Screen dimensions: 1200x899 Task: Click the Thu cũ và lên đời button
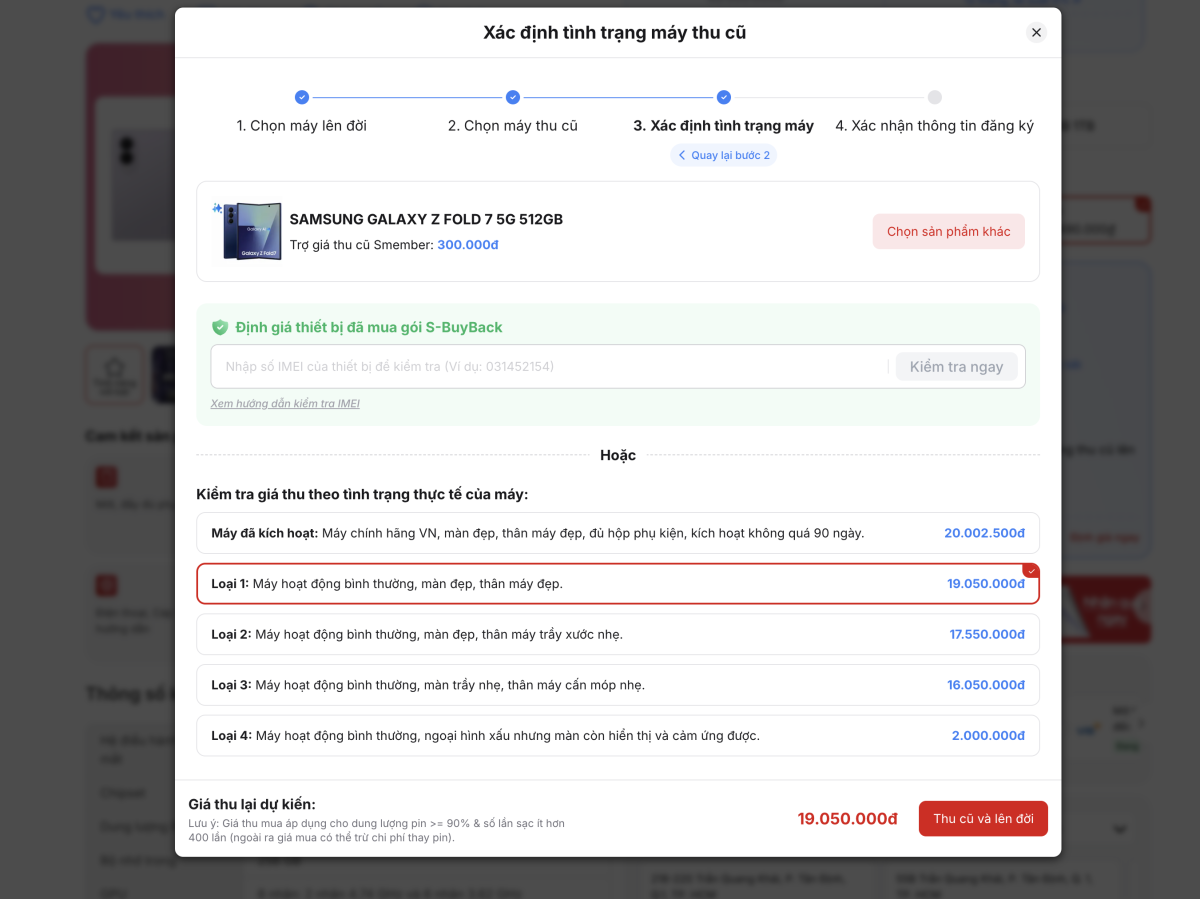tap(983, 819)
